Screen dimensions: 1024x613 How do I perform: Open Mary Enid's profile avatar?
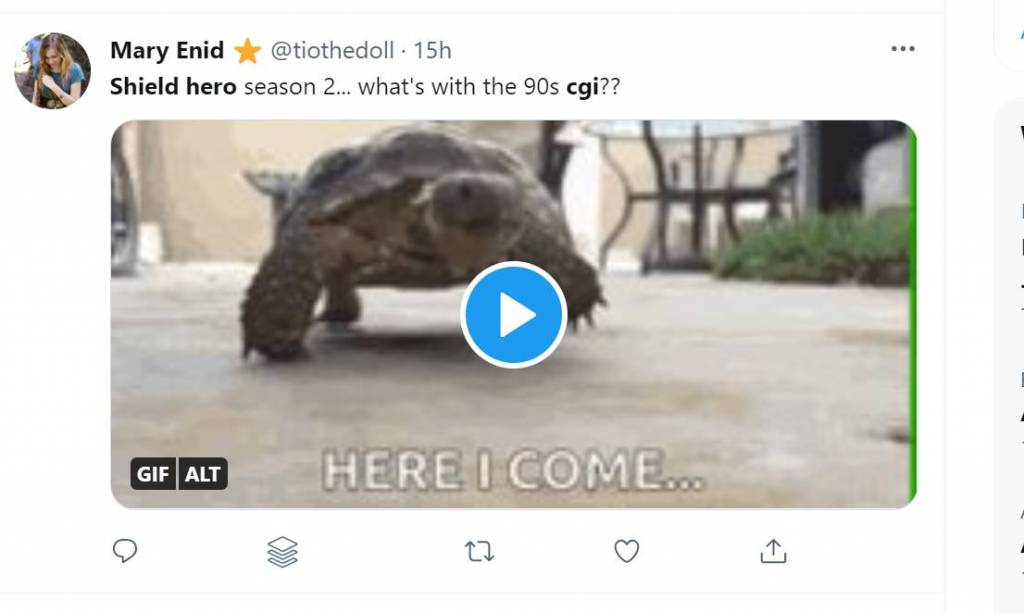click(52, 70)
